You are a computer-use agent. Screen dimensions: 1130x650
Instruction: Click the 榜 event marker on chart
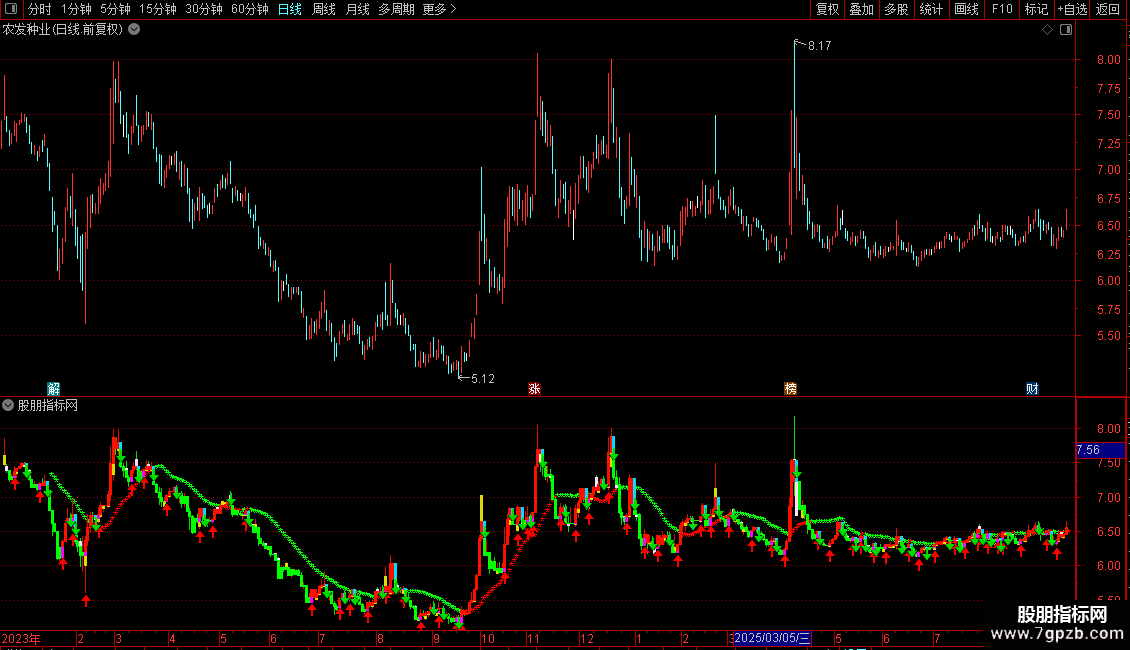pyautogui.click(x=791, y=389)
